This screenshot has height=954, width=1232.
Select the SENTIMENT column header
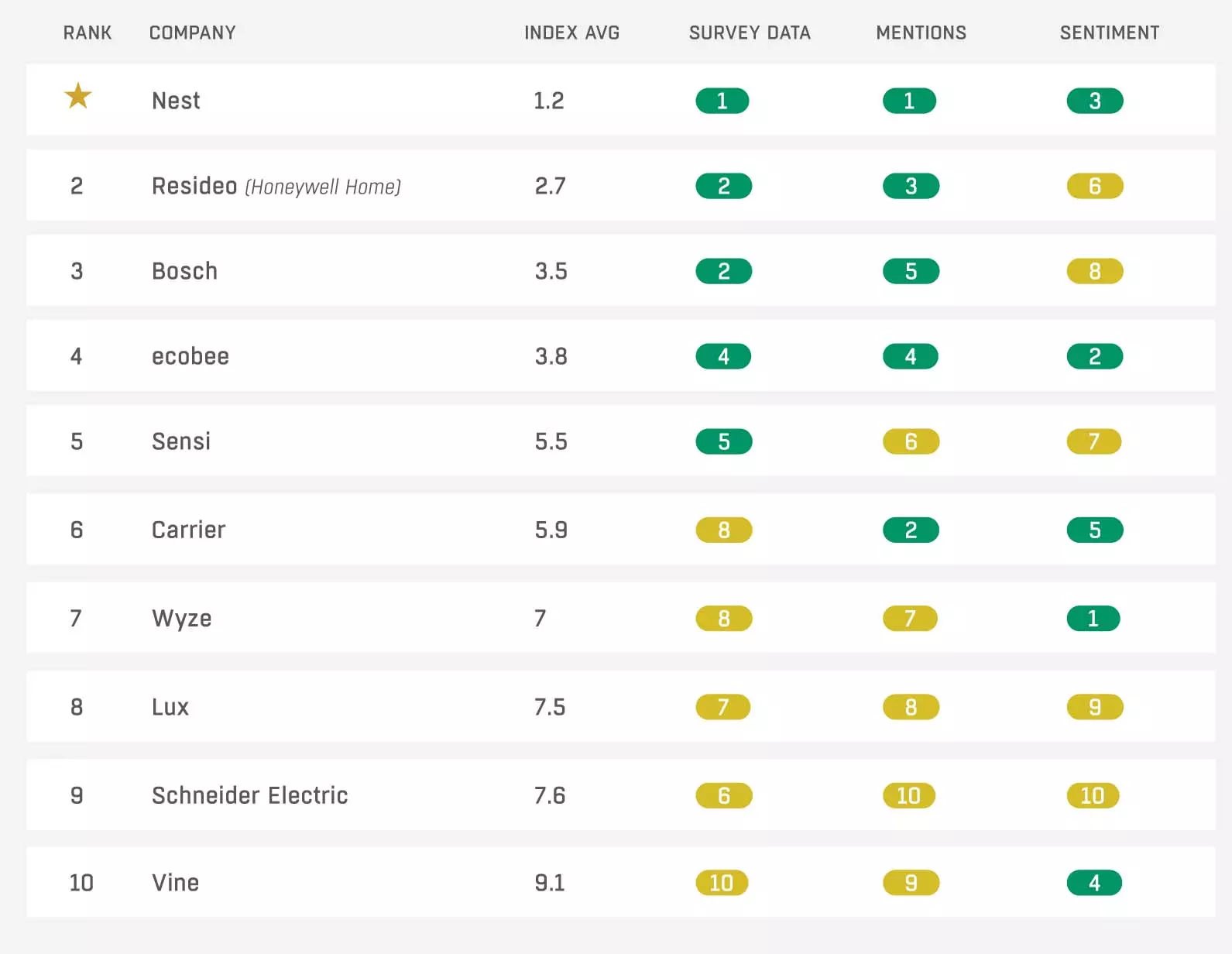point(1109,33)
